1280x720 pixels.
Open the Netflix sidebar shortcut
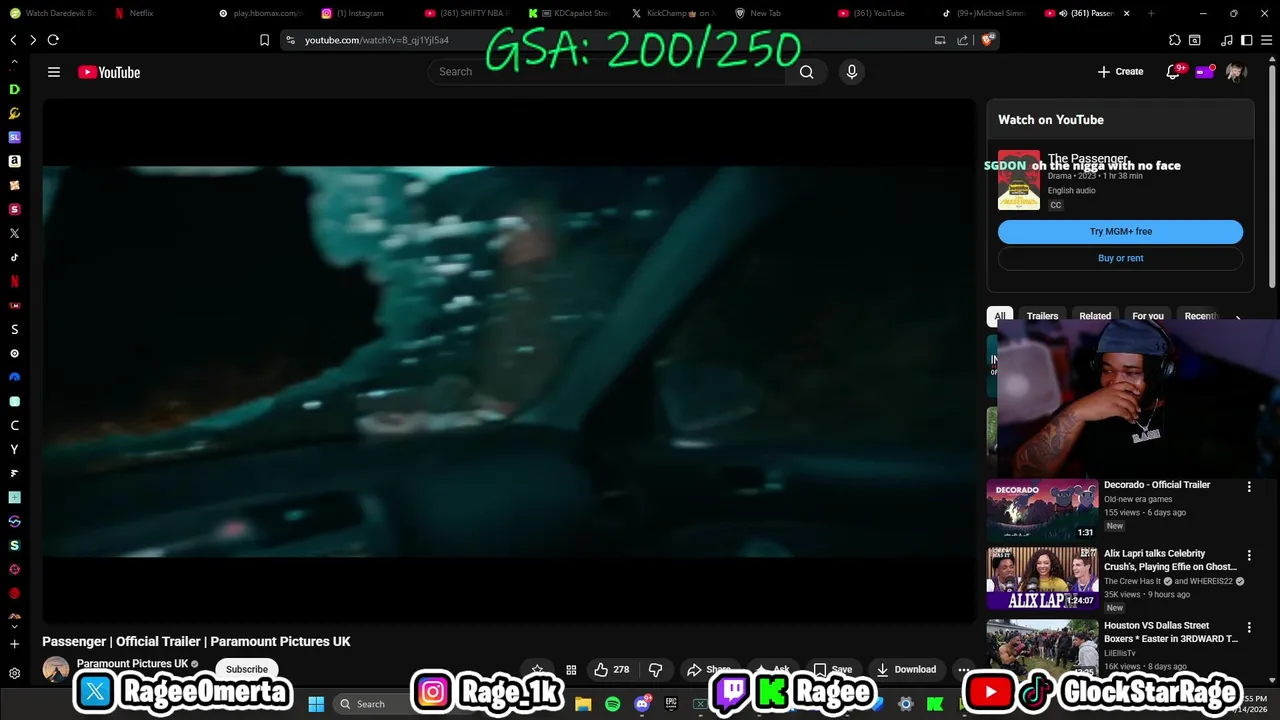coord(14,281)
